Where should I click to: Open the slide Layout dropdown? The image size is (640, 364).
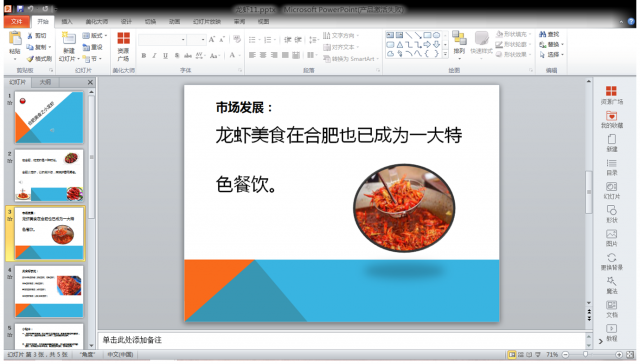95,36
